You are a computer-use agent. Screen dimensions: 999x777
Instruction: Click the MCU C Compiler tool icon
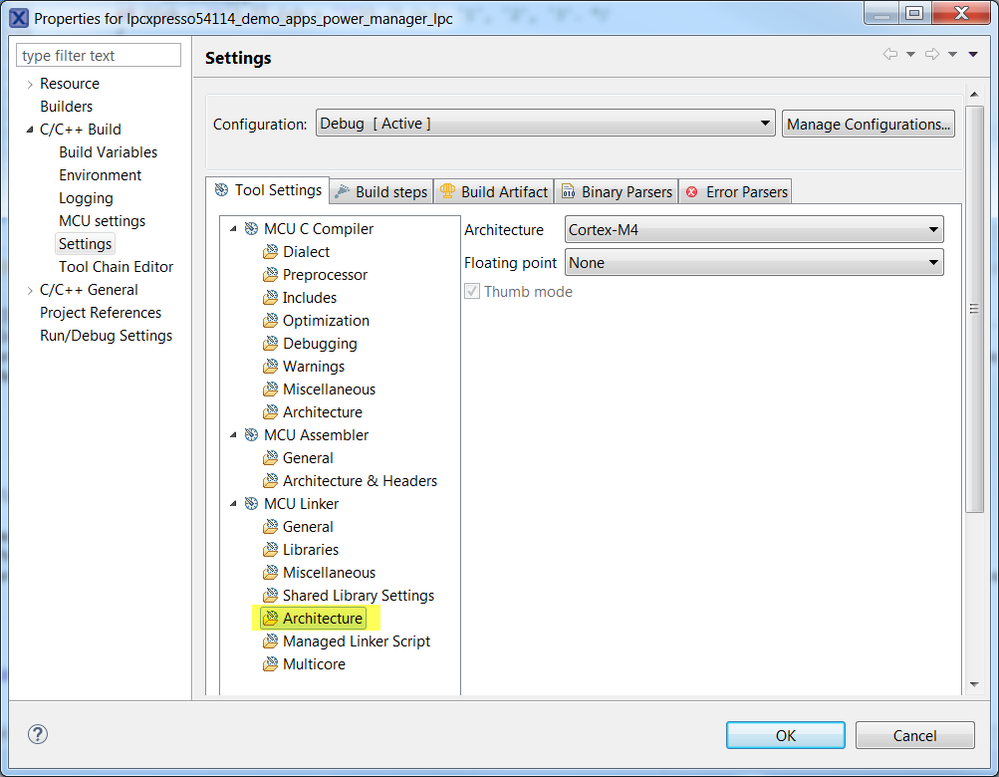(252, 229)
